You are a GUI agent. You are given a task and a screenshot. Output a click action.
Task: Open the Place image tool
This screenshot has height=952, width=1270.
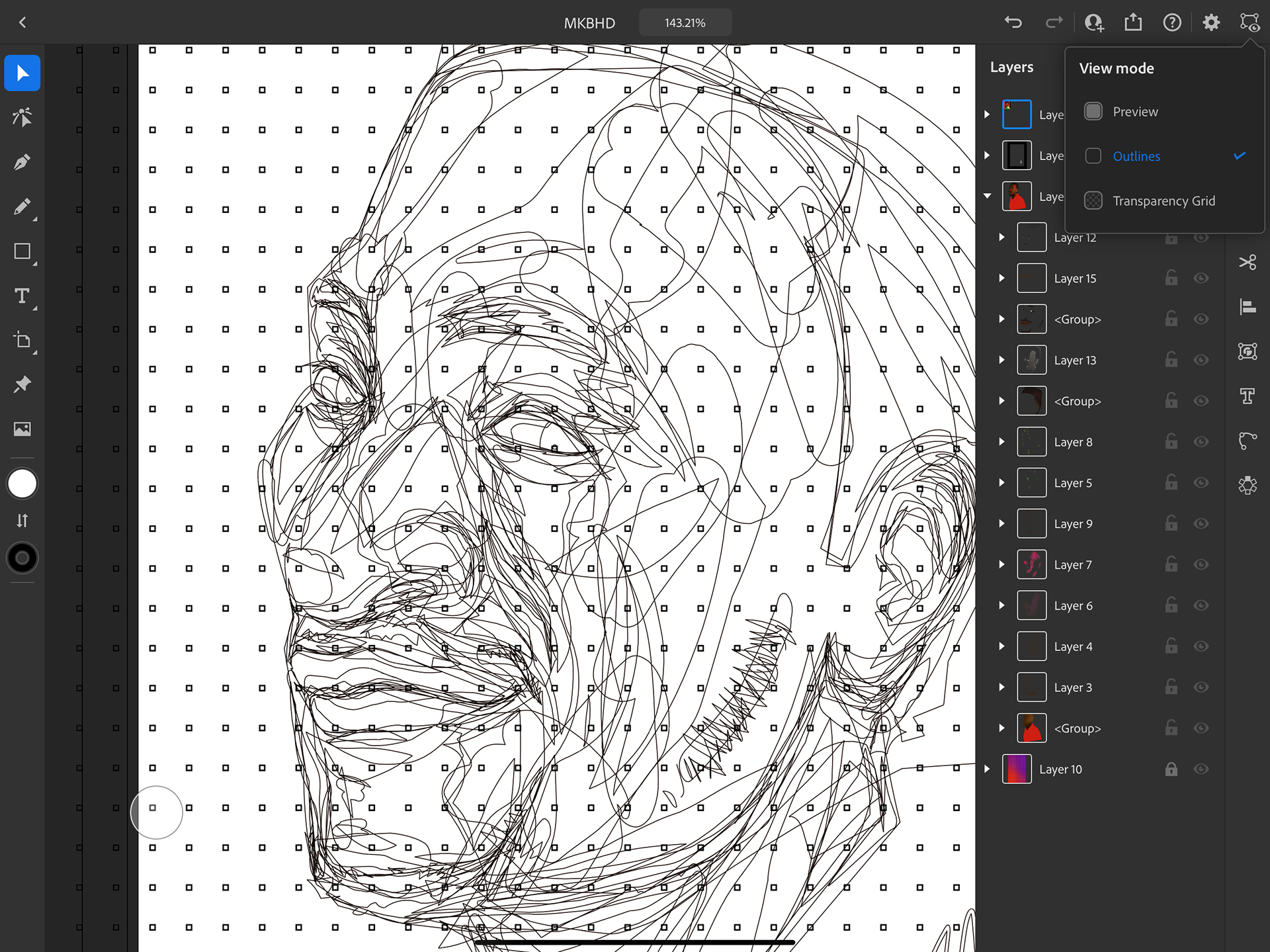coord(22,429)
